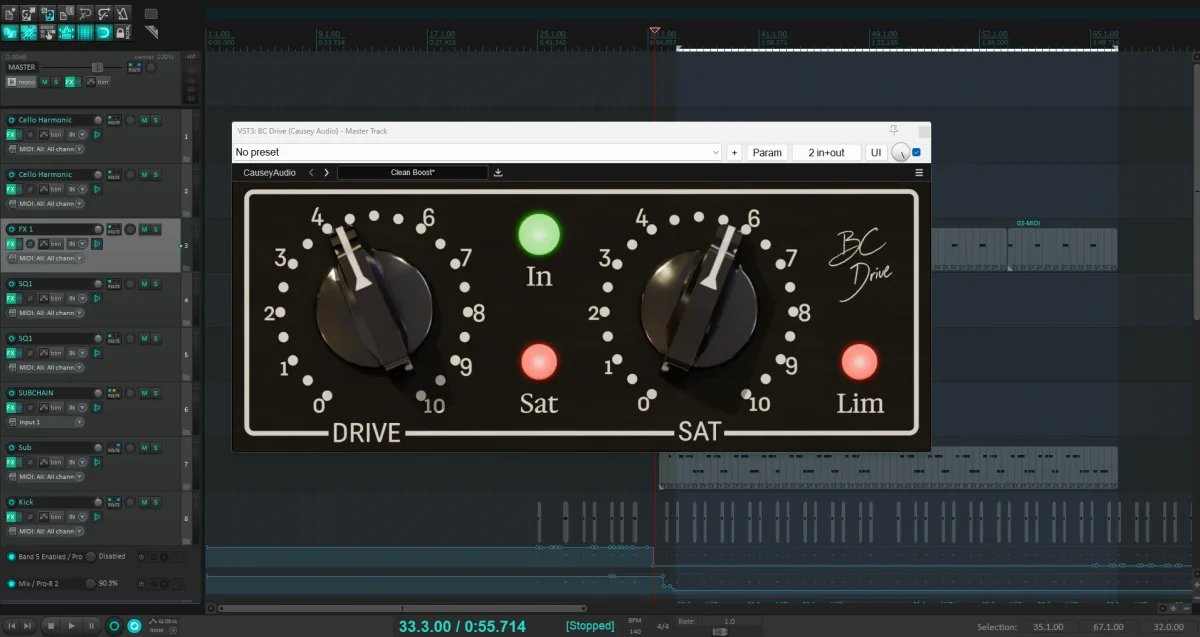Open MIDI input dropdown on second SQ1 track

pyautogui.click(x=45, y=367)
